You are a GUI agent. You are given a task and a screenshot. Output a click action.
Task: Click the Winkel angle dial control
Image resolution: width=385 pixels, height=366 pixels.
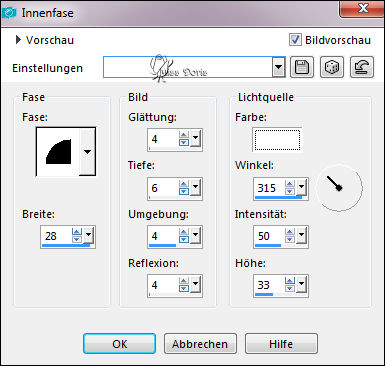click(339, 188)
